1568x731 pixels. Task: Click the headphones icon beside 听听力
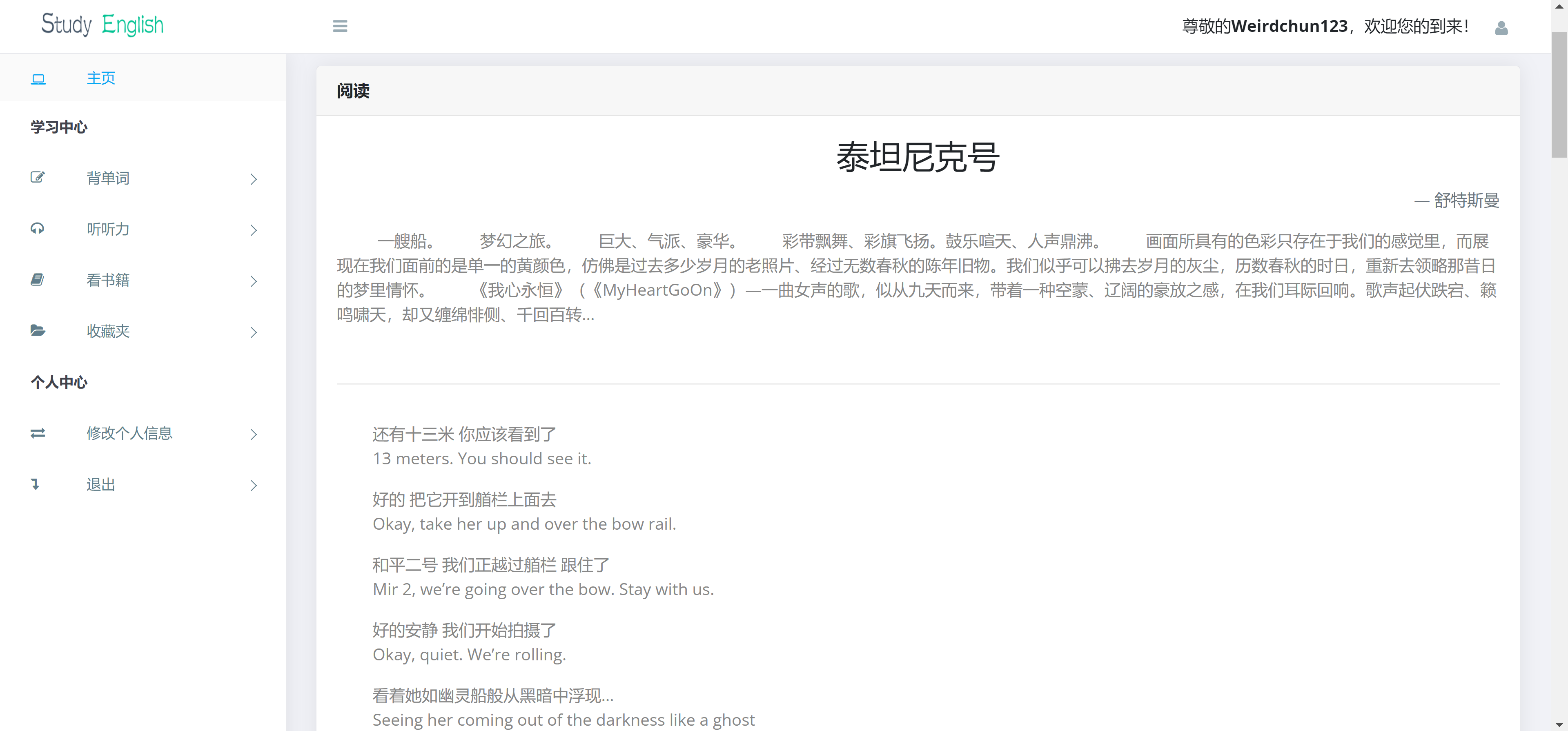38,229
